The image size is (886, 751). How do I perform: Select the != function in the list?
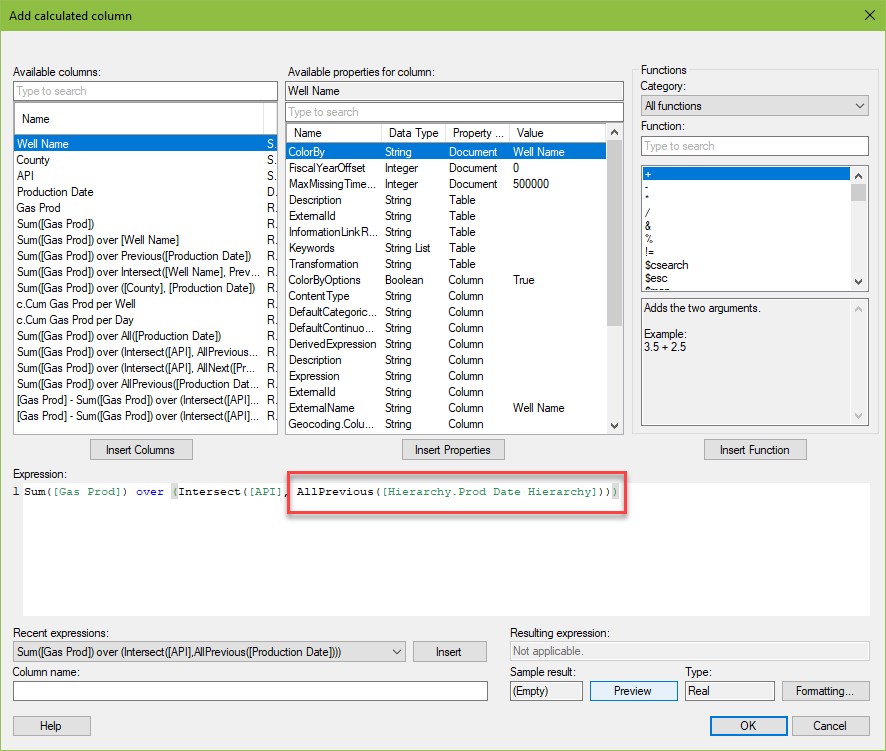(746, 252)
